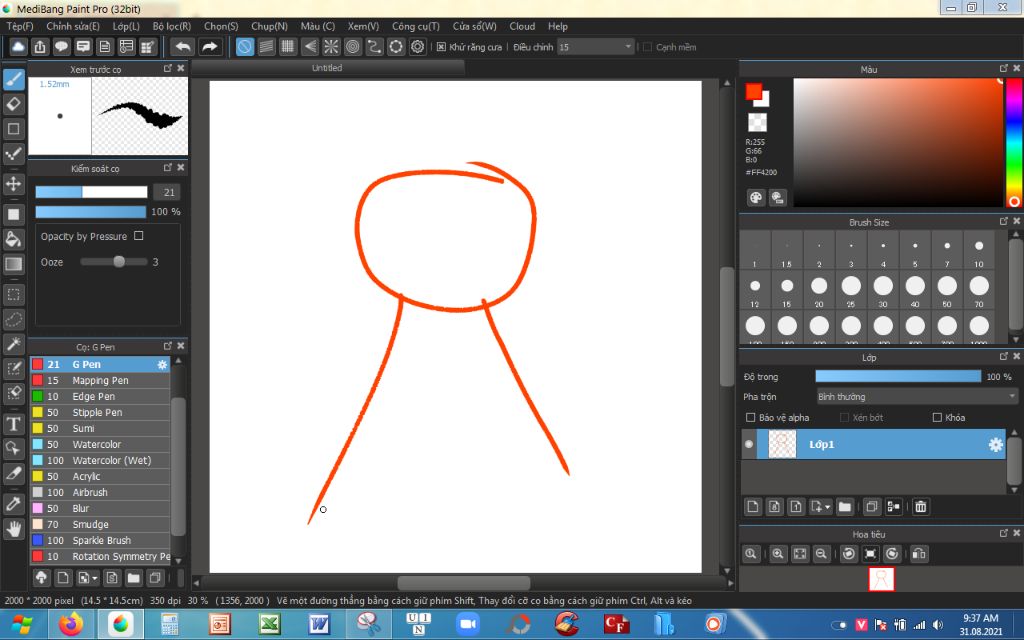Open snap settings gear icon
Screen dimensions: 1024x640
coord(417,47)
